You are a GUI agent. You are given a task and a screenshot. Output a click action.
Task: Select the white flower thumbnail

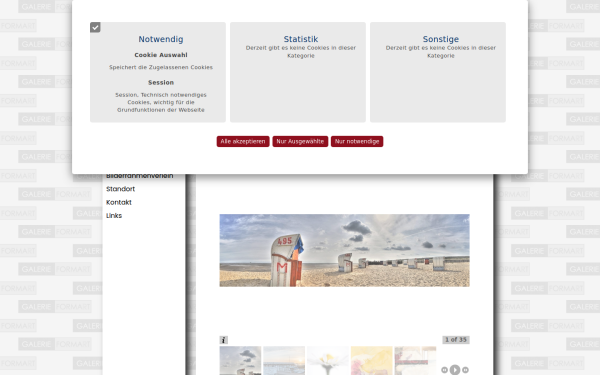point(328,360)
